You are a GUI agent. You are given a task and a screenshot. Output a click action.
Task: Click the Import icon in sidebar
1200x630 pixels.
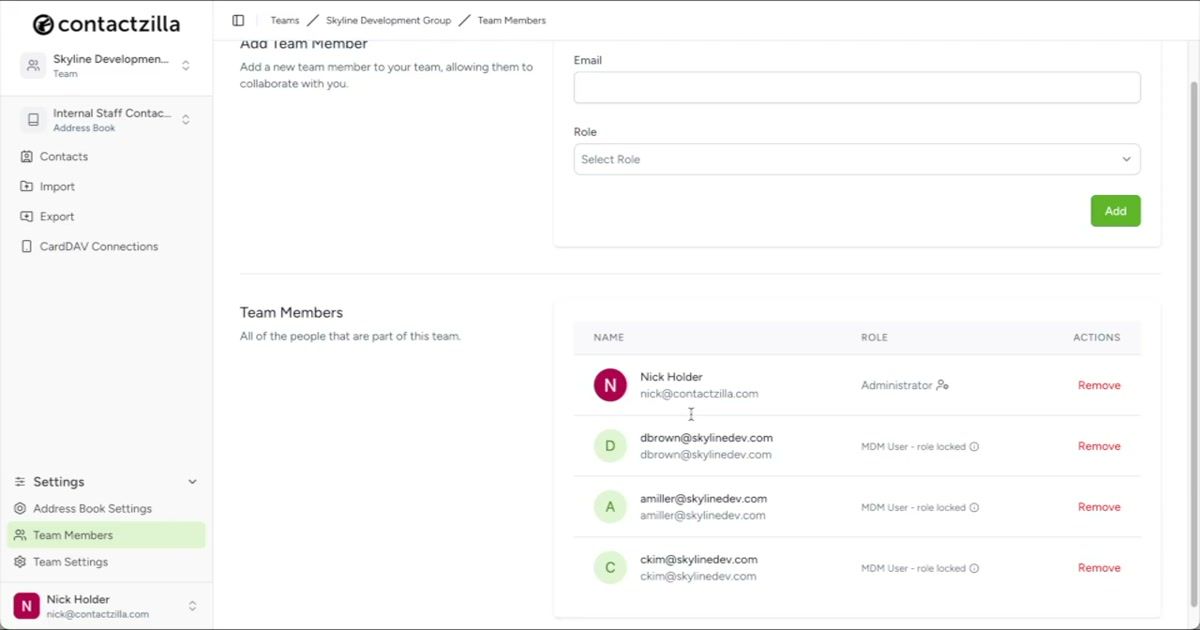tap(26, 186)
